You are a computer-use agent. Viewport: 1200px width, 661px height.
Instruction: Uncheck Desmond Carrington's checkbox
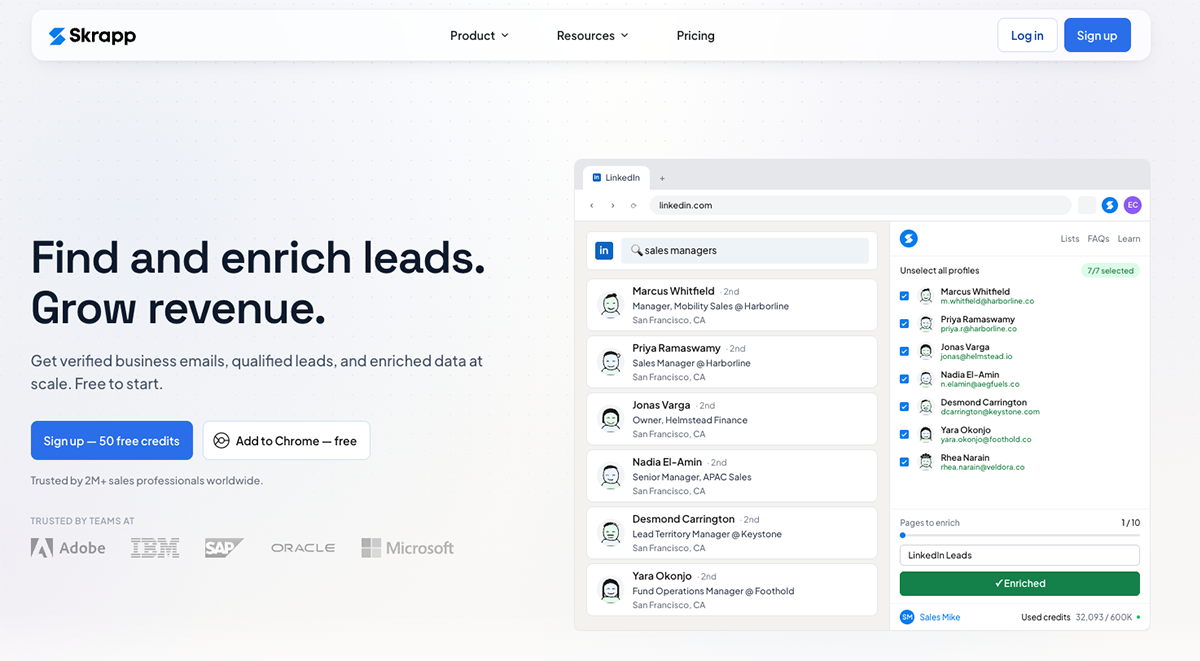(x=904, y=407)
